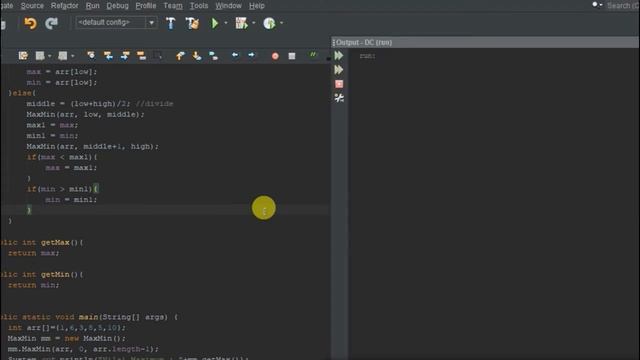Open Help menu

(x=257, y=6)
